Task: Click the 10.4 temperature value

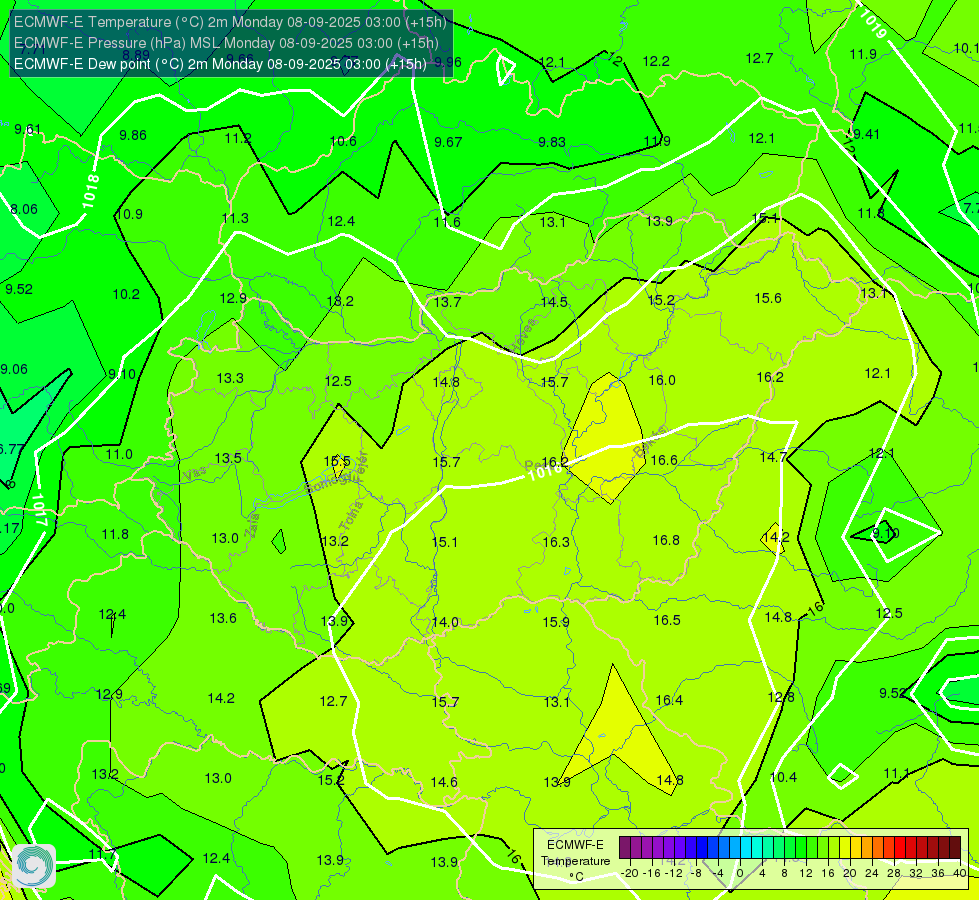Action: point(783,777)
